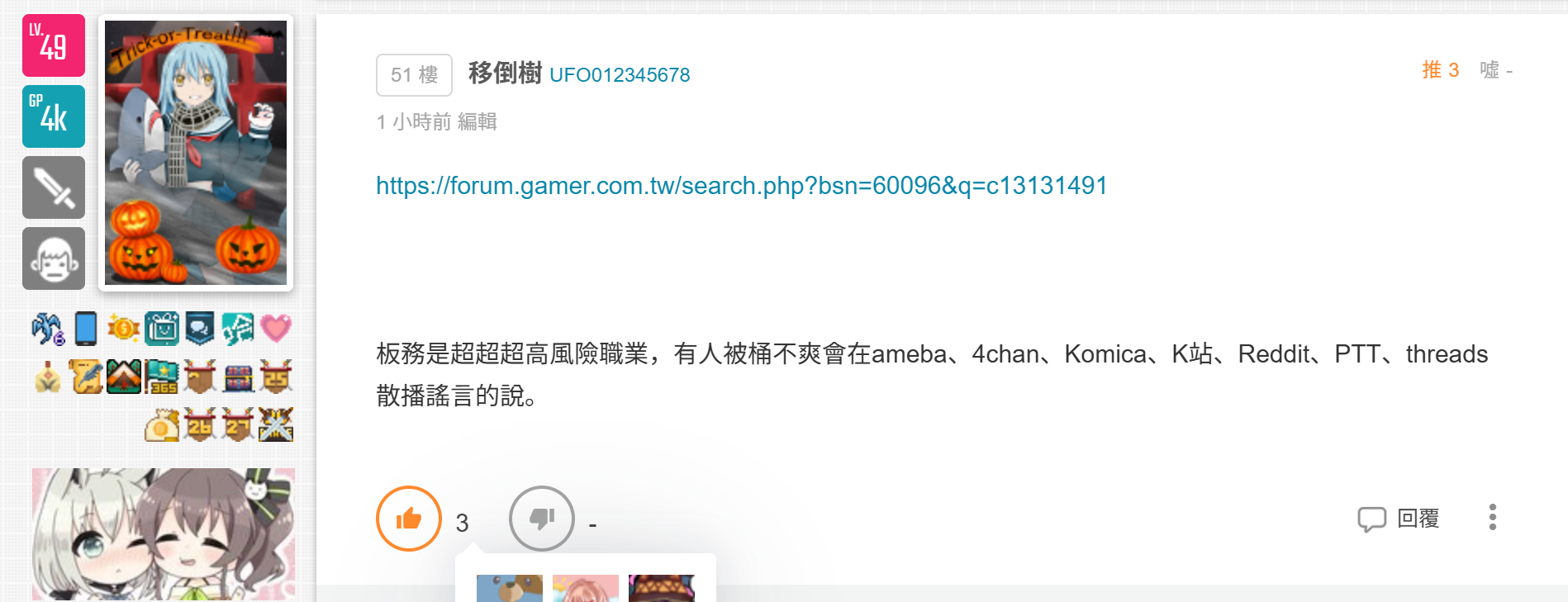Image resolution: width=1568 pixels, height=602 pixels.
Task: Click the pink heart achievement badge
Action: click(x=276, y=329)
